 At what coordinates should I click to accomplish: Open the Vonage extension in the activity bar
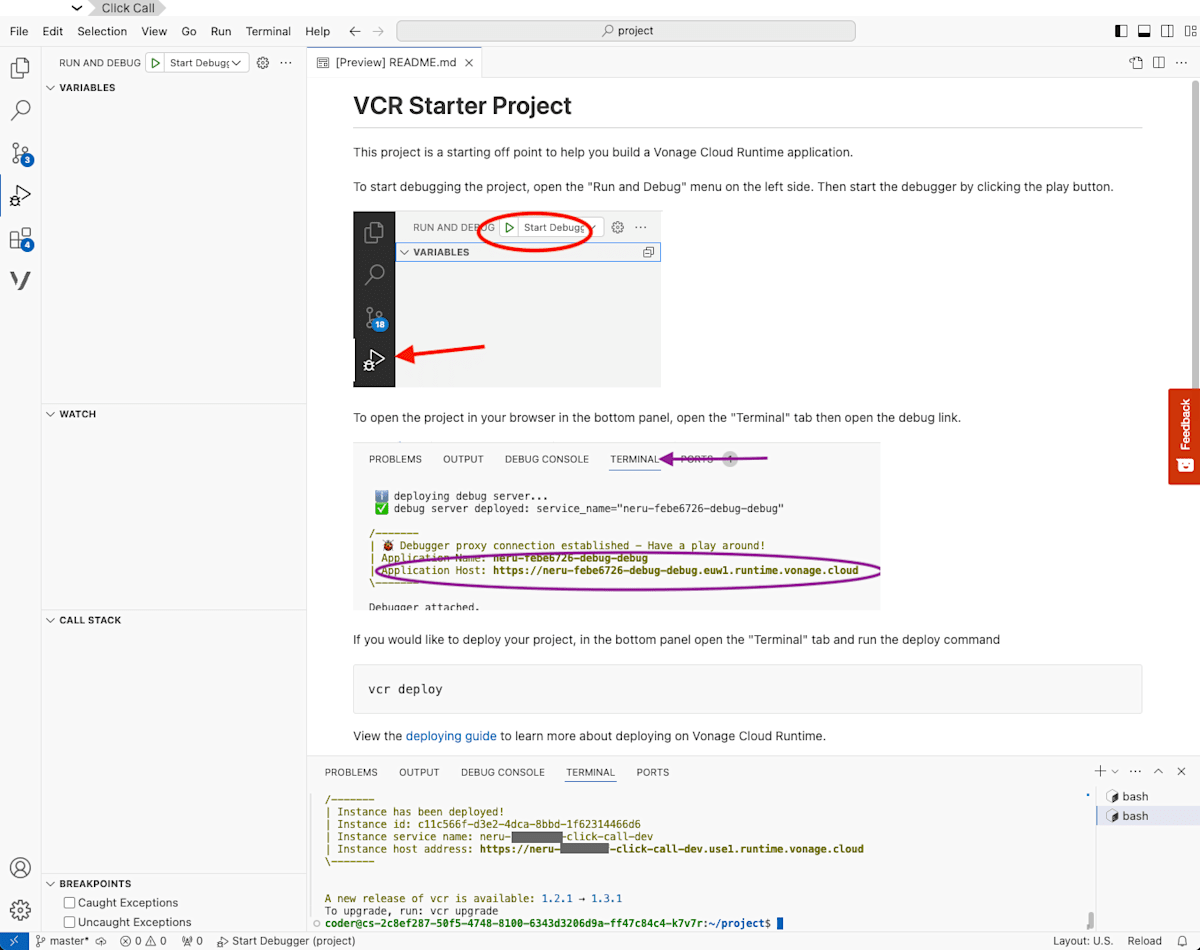coord(20,281)
